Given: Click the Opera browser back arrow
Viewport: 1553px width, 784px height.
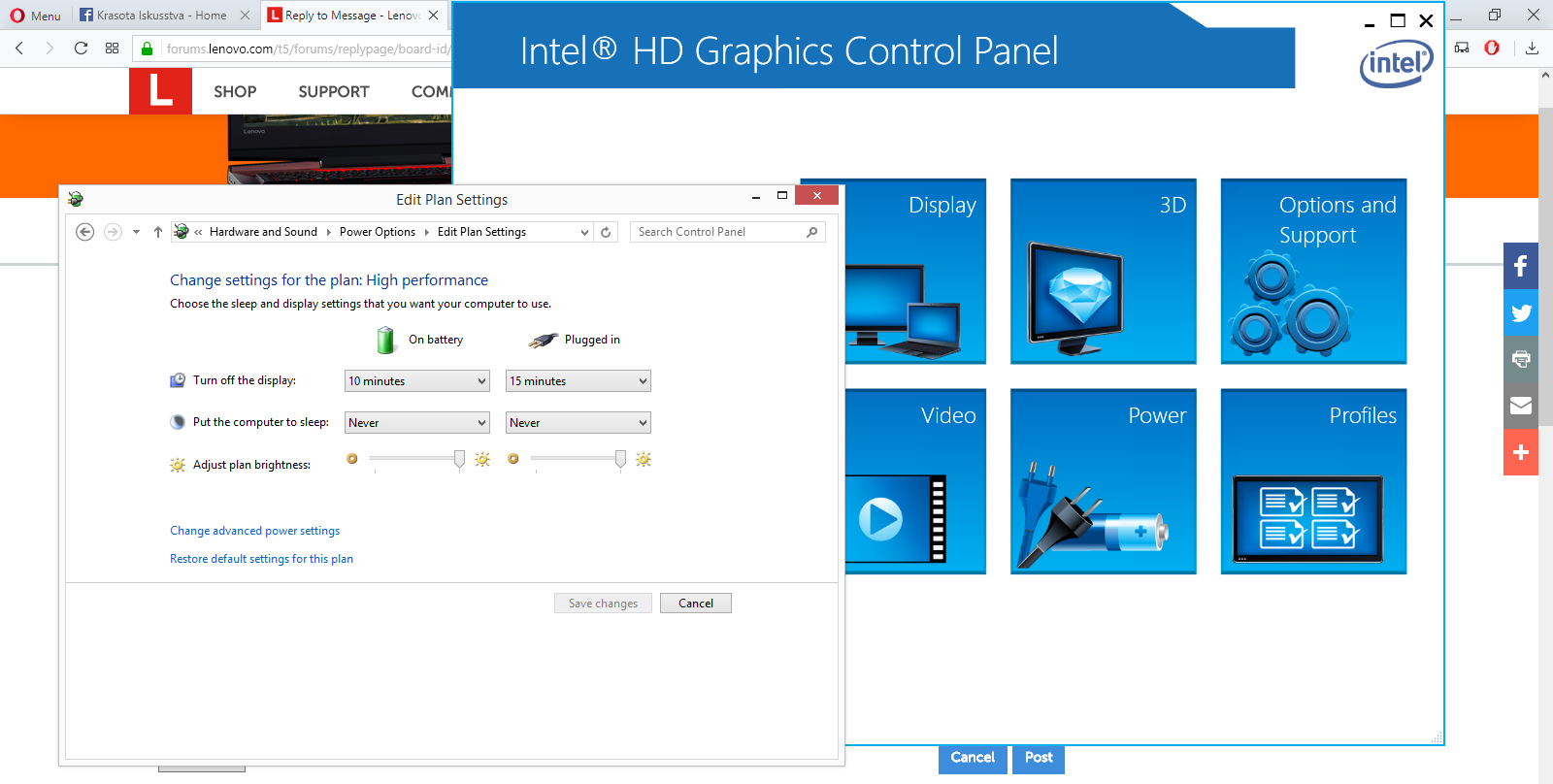Looking at the screenshot, I should pyautogui.click(x=19, y=48).
